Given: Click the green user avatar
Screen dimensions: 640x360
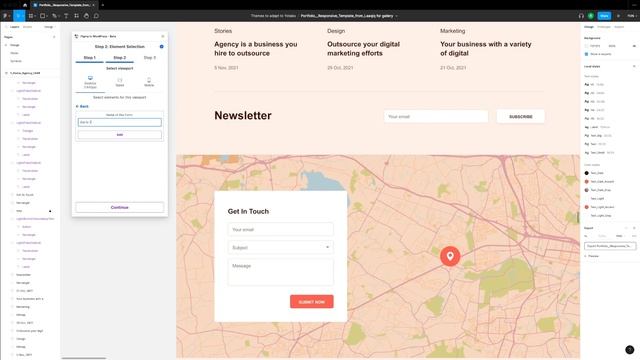Looking at the screenshot, I should click(591, 16).
